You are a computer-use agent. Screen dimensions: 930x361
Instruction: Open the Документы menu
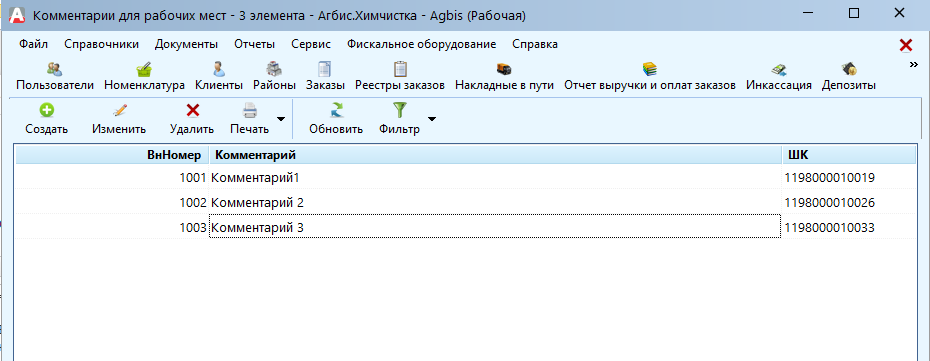tap(186, 44)
